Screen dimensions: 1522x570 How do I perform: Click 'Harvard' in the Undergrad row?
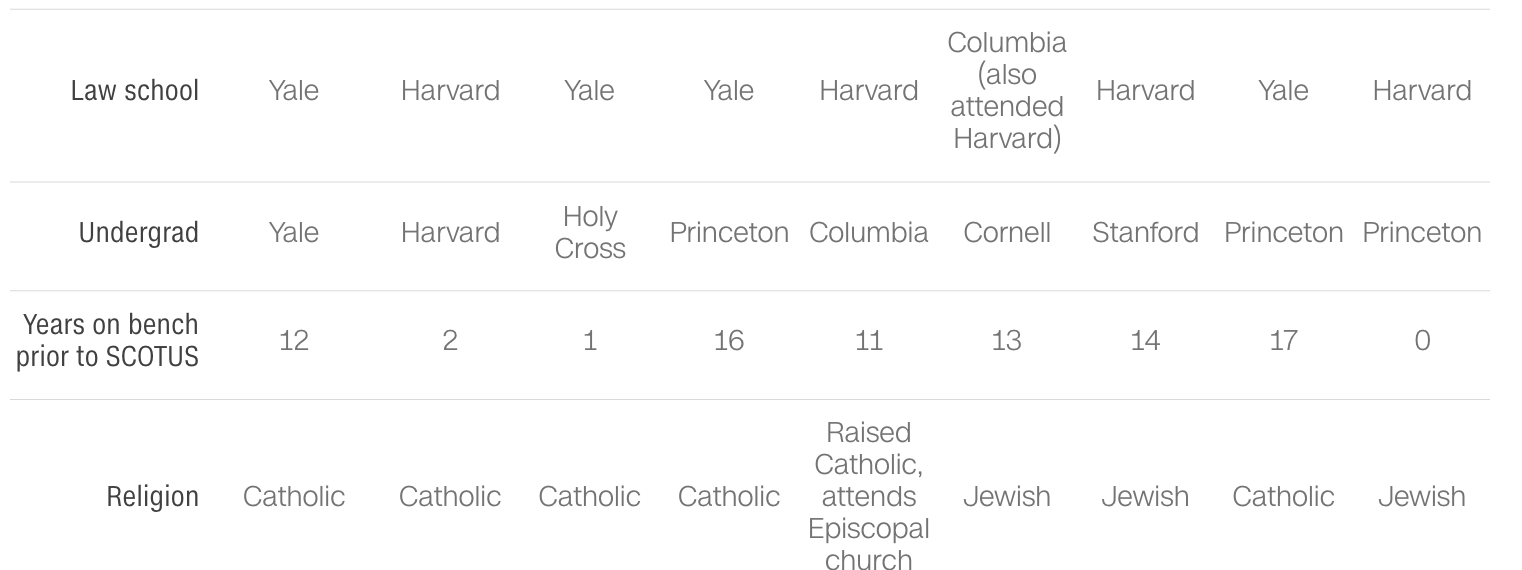(x=450, y=233)
